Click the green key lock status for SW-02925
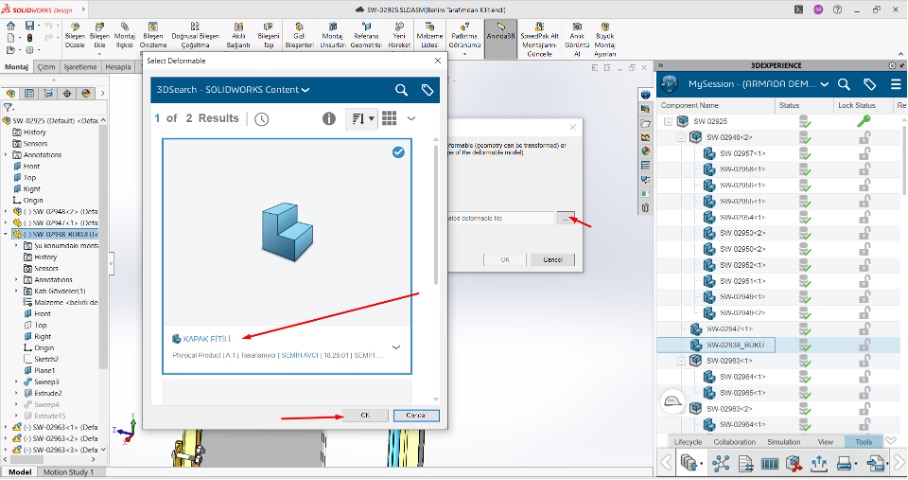Image resolution: width=908 pixels, height=480 pixels. pos(863,121)
